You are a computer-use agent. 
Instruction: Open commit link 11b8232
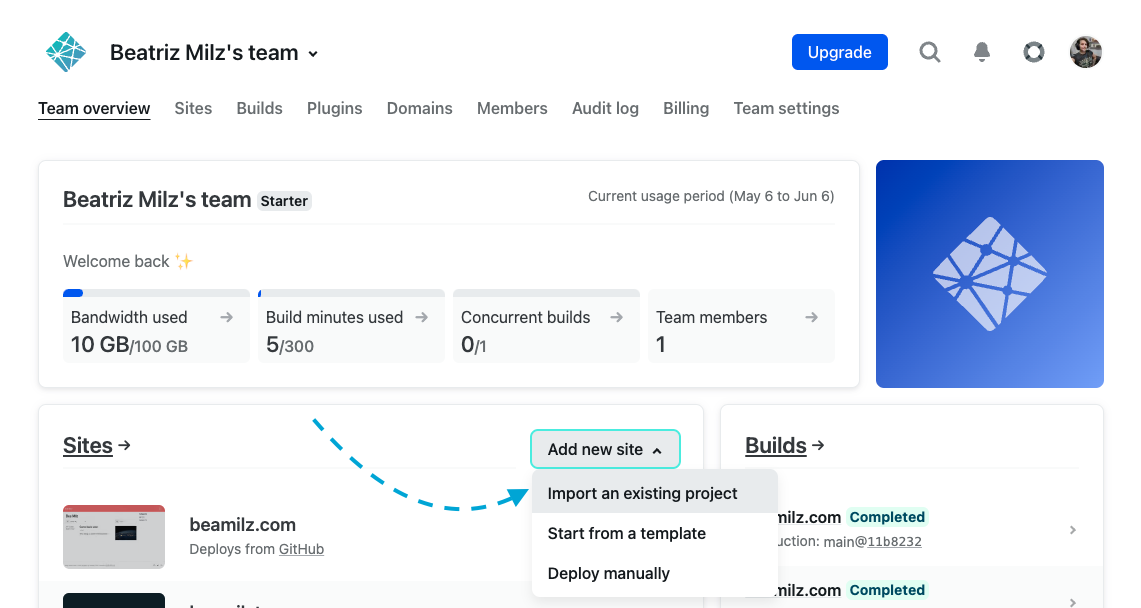click(894, 542)
